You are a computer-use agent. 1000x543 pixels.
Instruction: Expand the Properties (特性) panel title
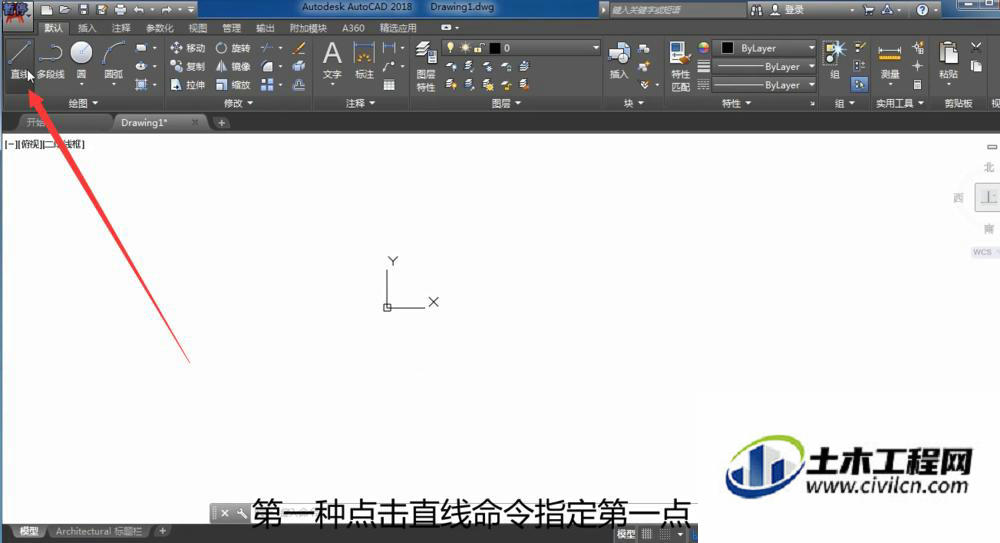[736, 103]
